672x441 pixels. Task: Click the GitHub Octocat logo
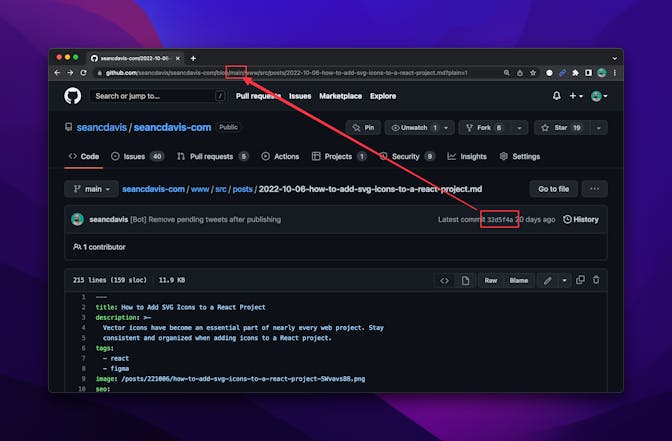[x=72, y=96]
